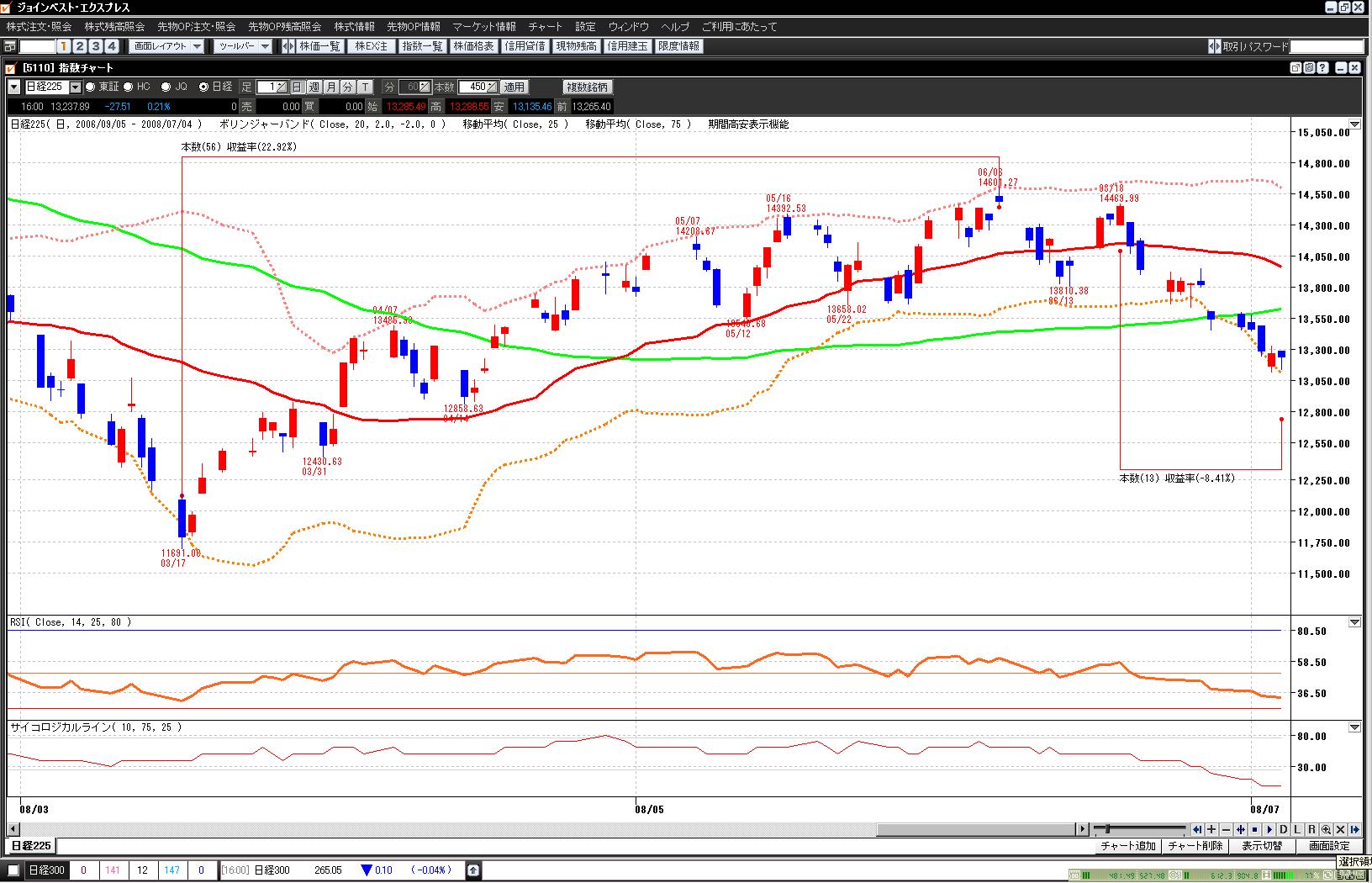The width and height of the screenshot is (1372, 883).
Task: Click the 取引パスワード input field
Action: (1327, 46)
